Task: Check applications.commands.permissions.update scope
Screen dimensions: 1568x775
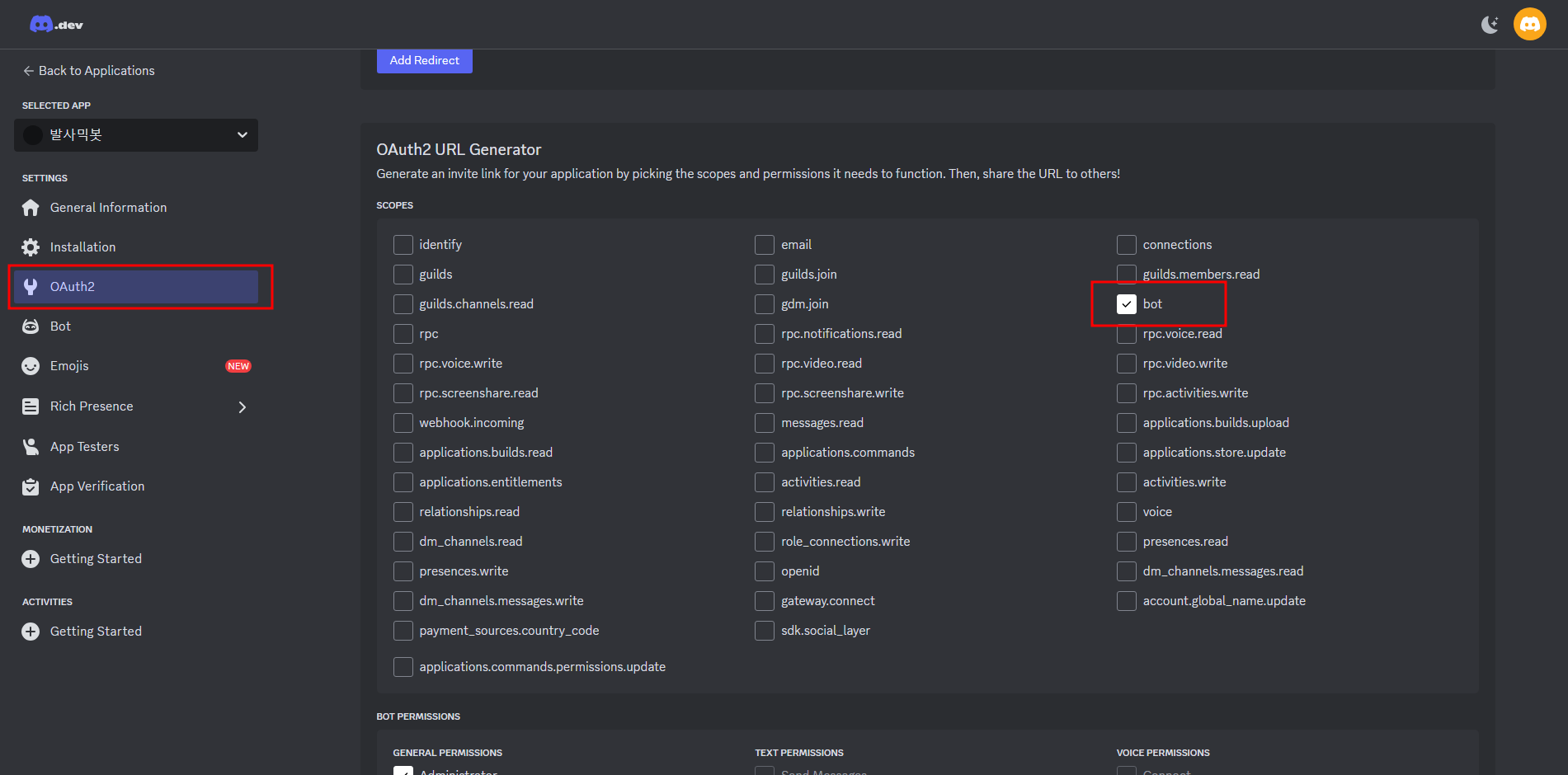Action: (403, 667)
